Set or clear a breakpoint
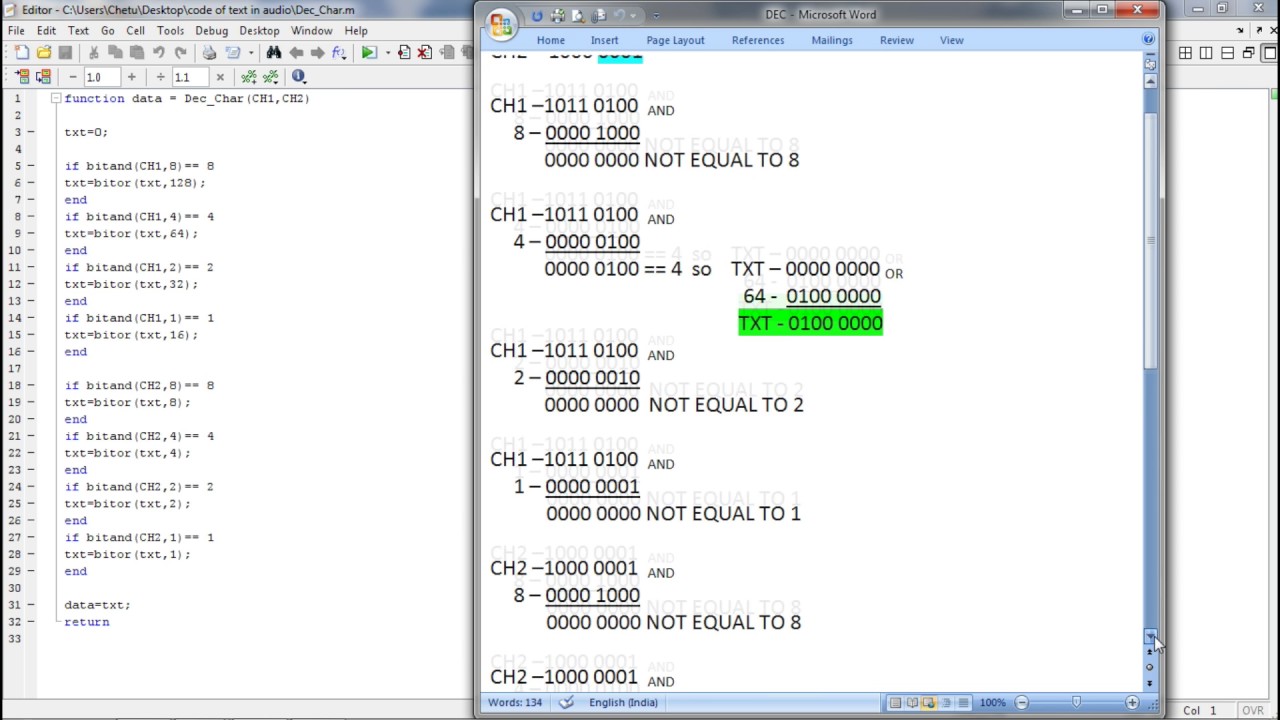Image resolution: width=1280 pixels, height=720 pixels. [x=404, y=53]
